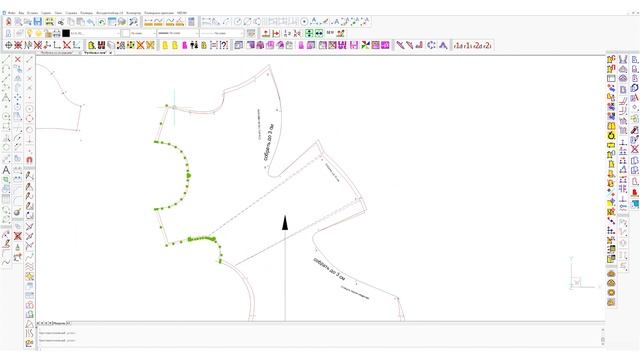The height and width of the screenshot is (360, 640).
Task: Click the bracketed question mark icon
Action: (x=224, y=45)
